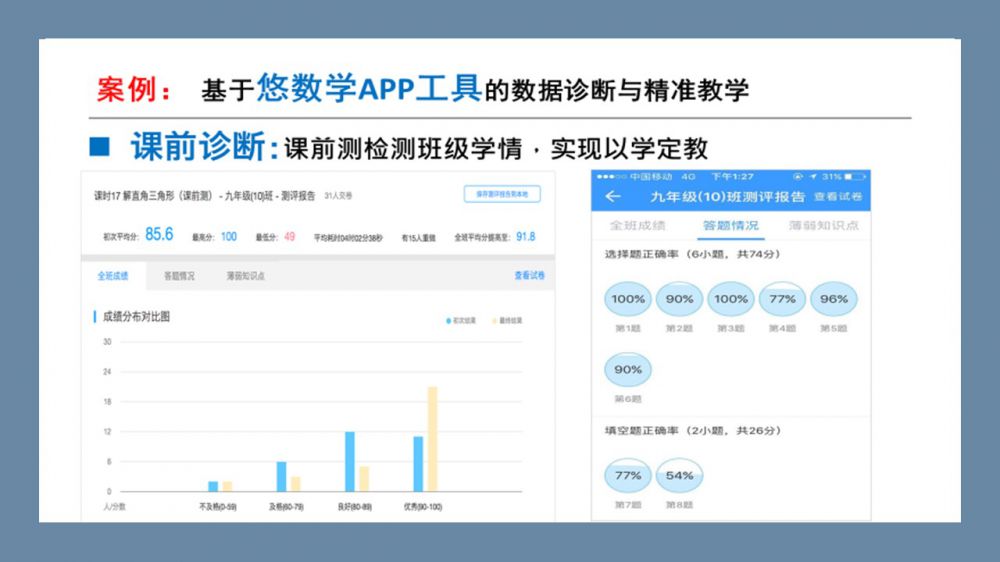
Task: Tap the 100% bubble for question 1
Action: tap(628, 299)
